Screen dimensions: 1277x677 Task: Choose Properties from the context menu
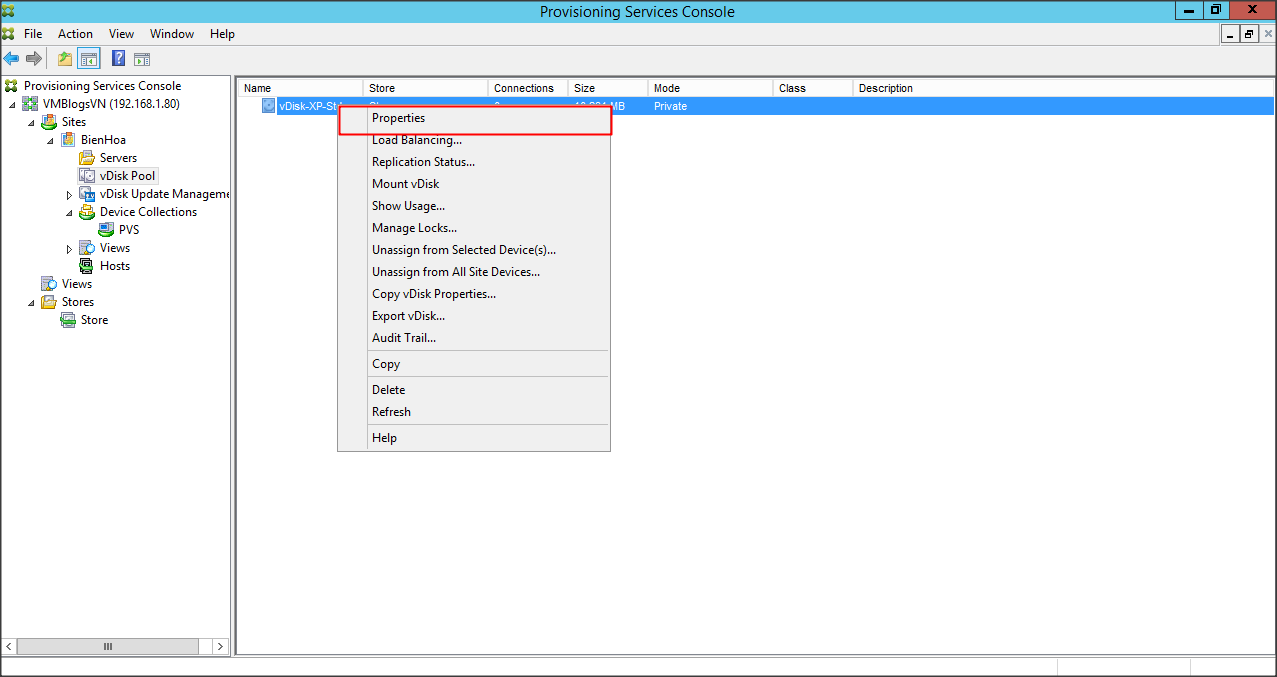[398, 118]
